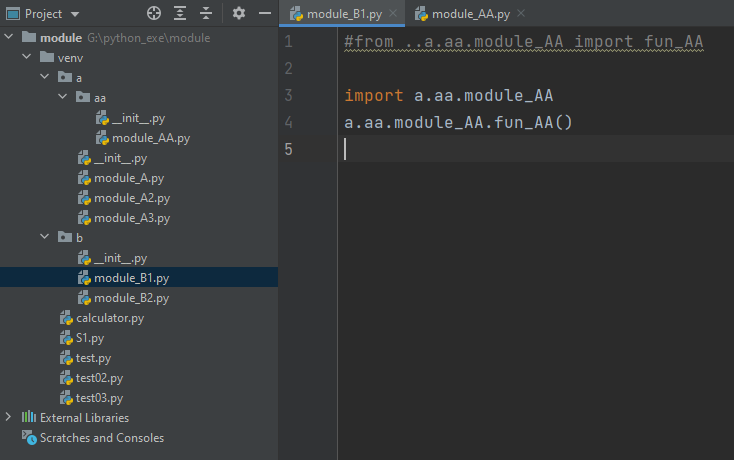Select module_AA.py in project tree

[x=151, y=138]
